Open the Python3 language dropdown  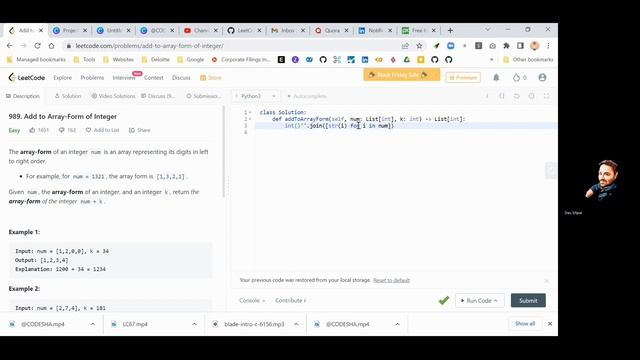(x=256, y=96)
